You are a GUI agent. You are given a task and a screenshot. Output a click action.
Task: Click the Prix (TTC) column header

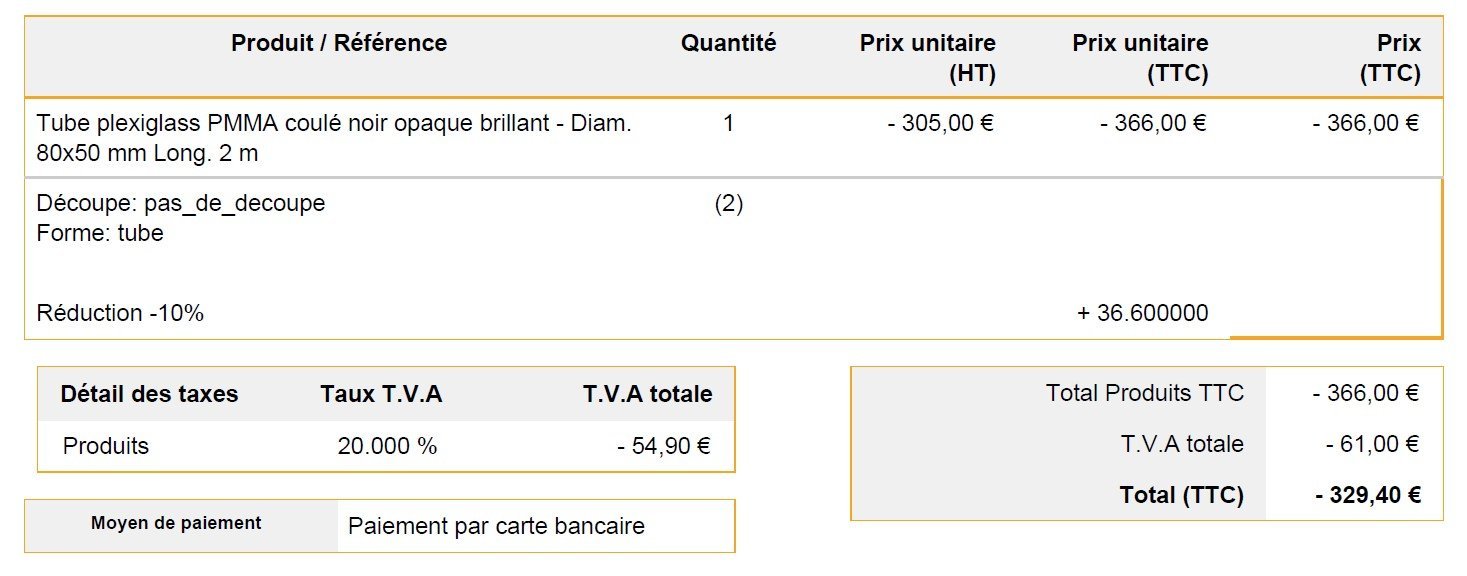[1390, 58]
